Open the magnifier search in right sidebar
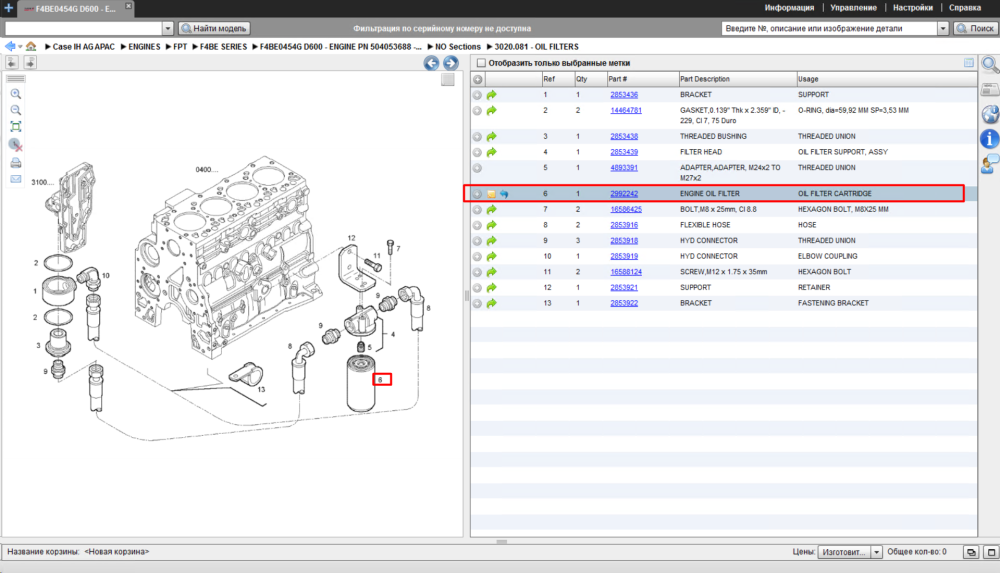The width and height of the screenshot is (1000, 573). (990, 64)
